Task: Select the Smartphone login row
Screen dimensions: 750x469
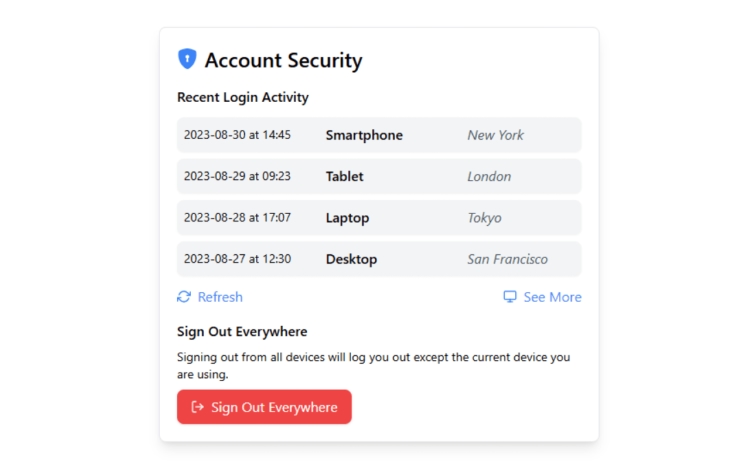Action: click(379, 135)
